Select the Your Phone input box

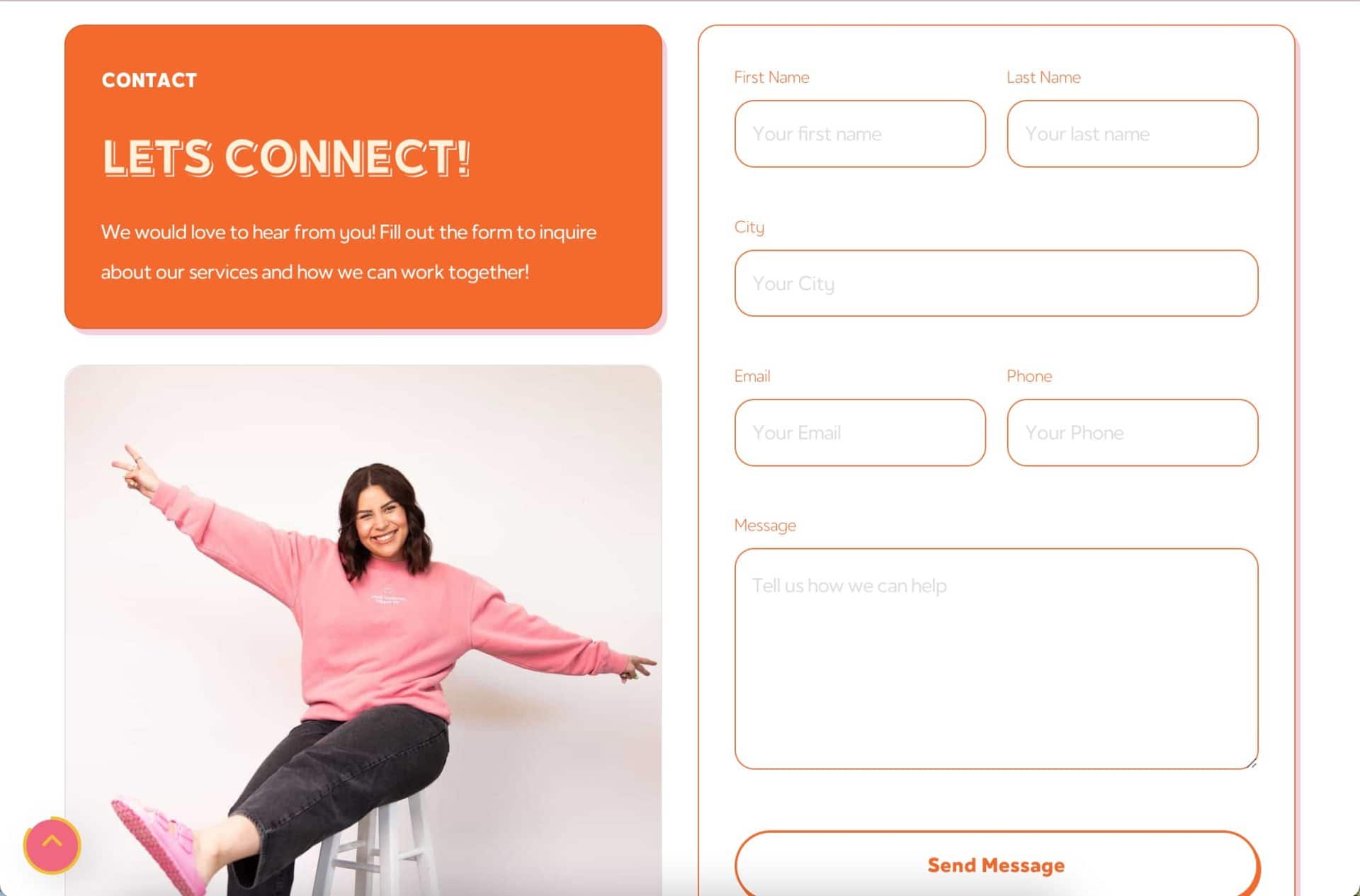pos(1132,433)
